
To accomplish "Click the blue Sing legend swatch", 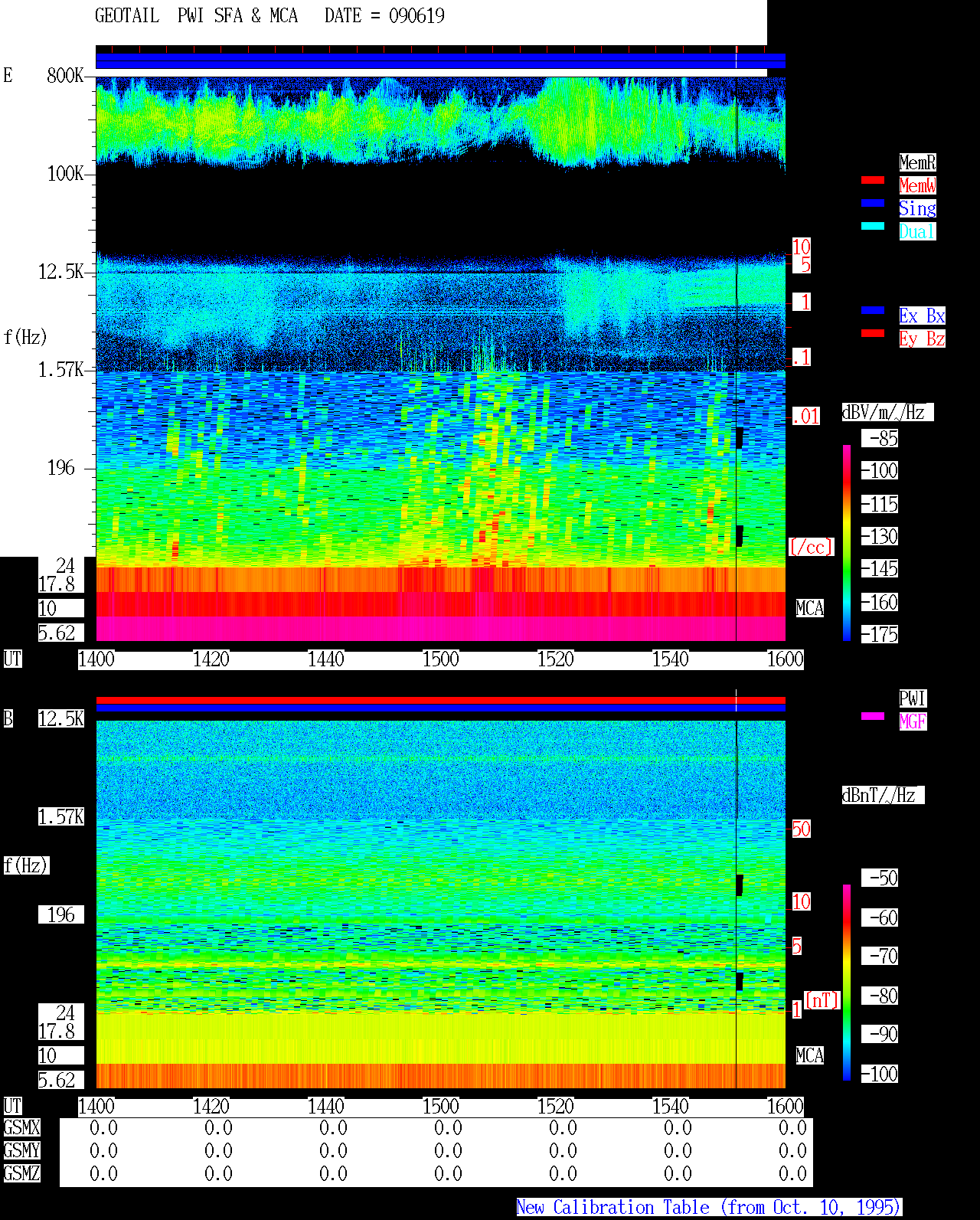I will click(873, 203).
